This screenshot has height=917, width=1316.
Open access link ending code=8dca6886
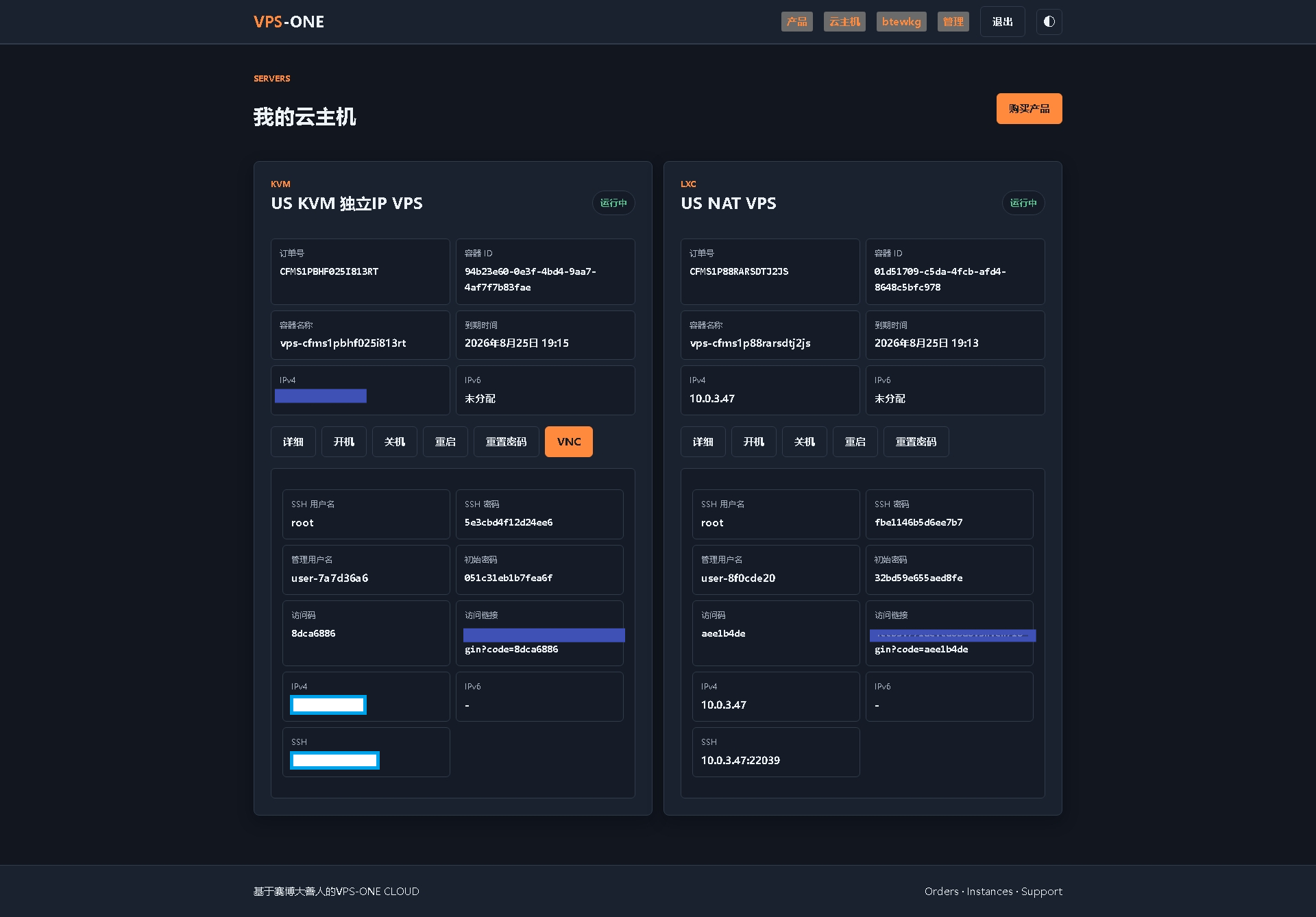pyautogui.click(x=511, y=649)
